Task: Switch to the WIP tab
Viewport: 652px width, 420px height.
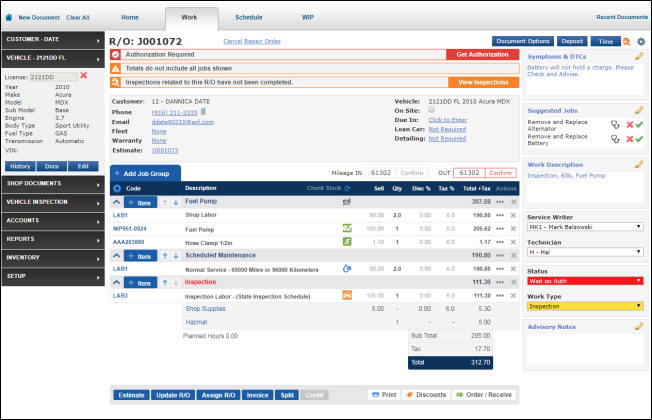Action: pyautogui.click(x=308, y=17)
